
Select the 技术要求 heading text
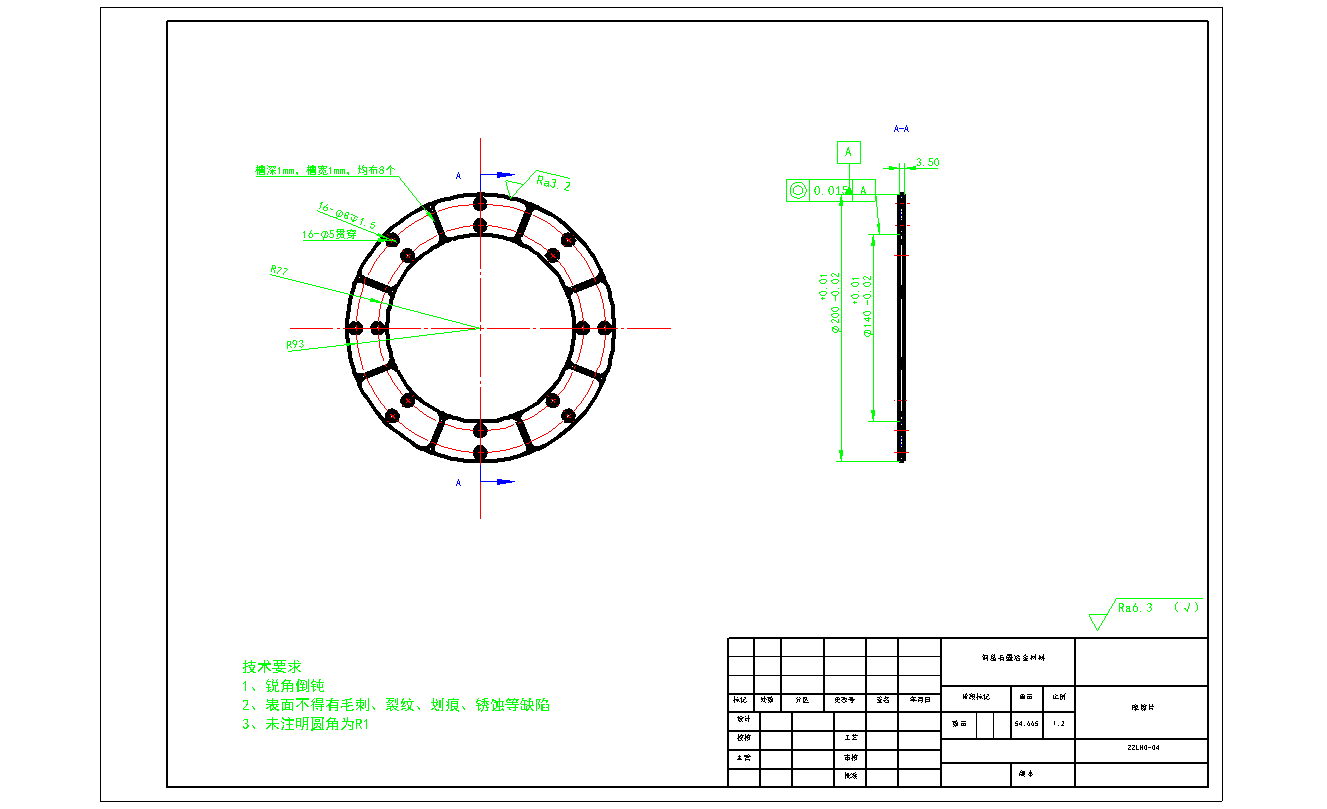point(271,666)
